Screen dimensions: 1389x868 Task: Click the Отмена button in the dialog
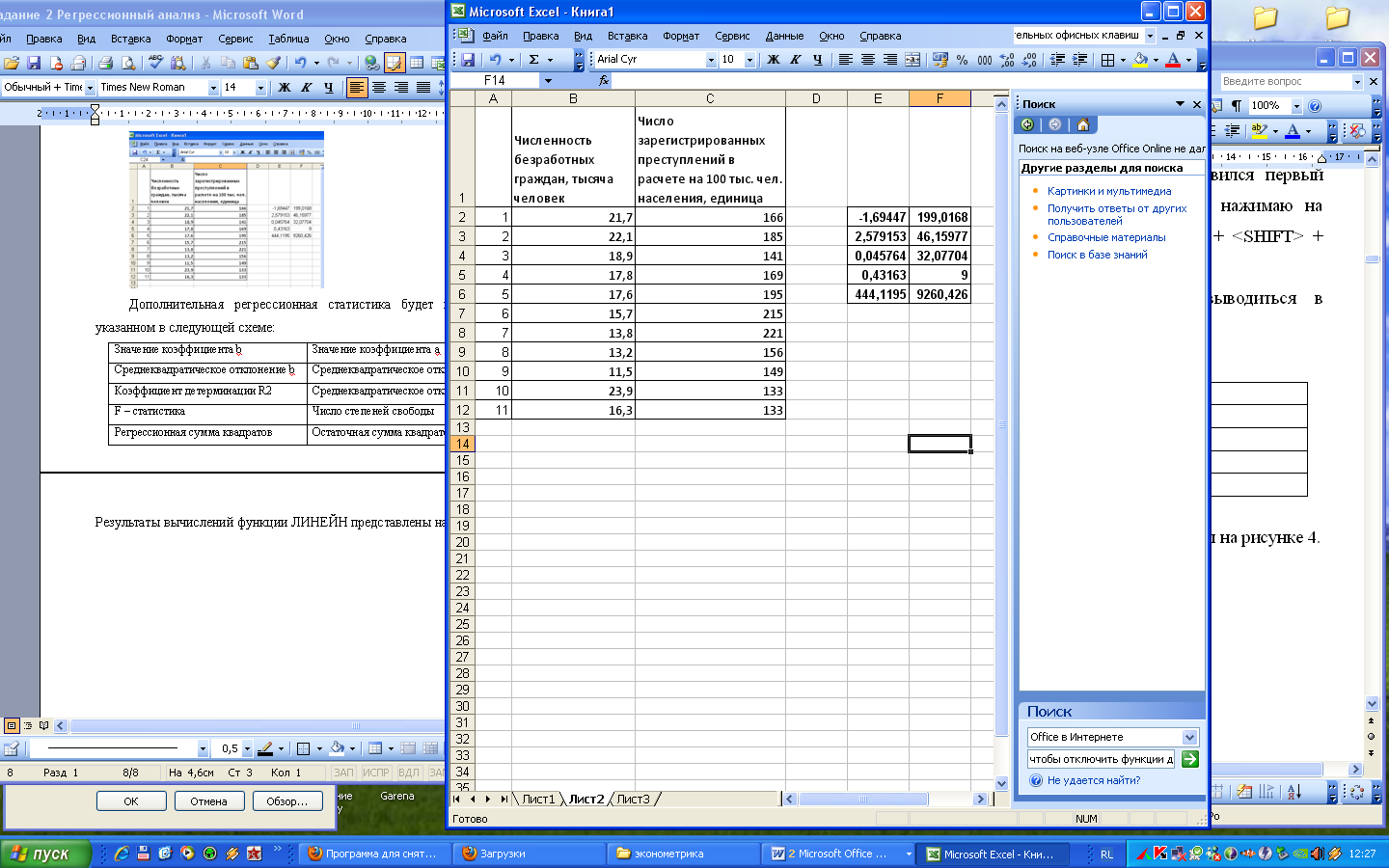pos(208,801)
